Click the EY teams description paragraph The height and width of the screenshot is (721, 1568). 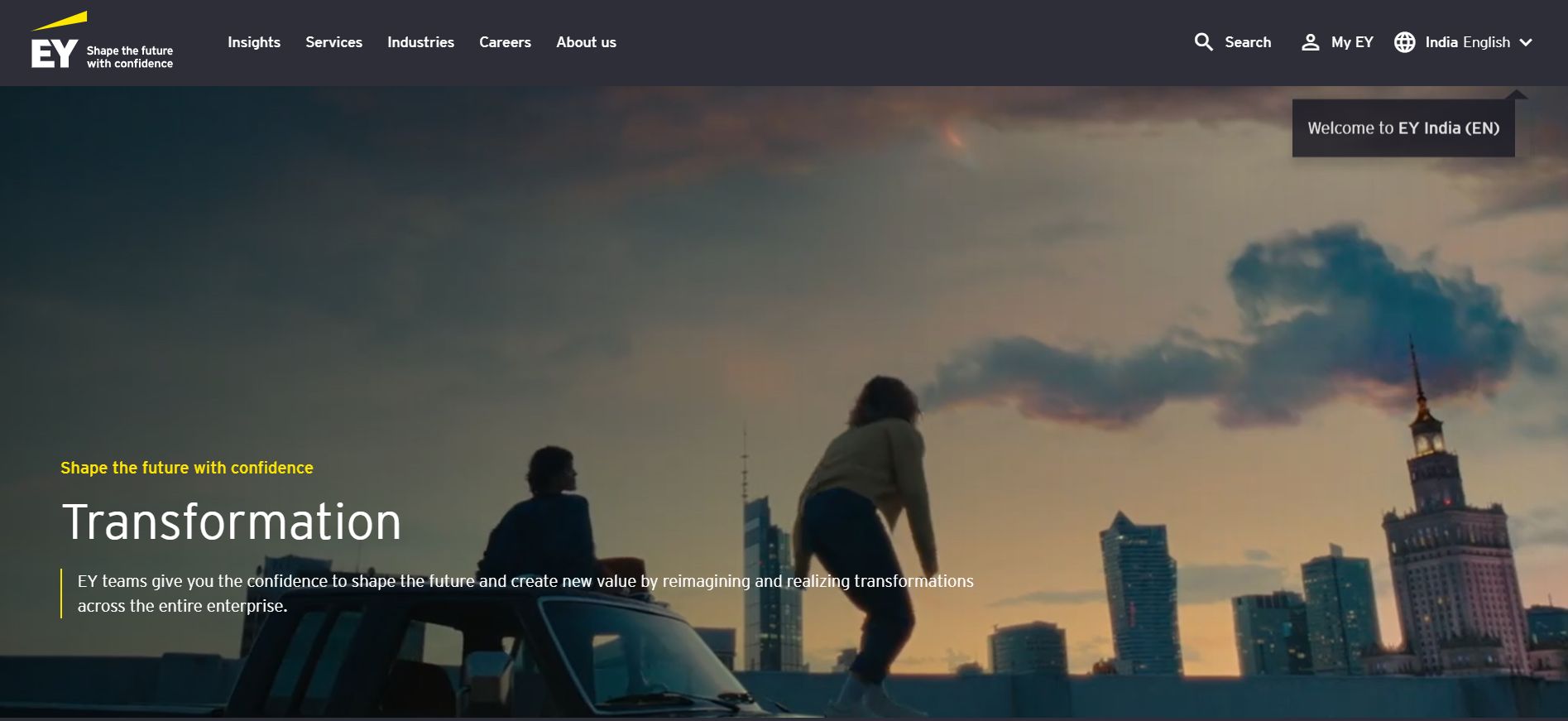pos(525,593)
